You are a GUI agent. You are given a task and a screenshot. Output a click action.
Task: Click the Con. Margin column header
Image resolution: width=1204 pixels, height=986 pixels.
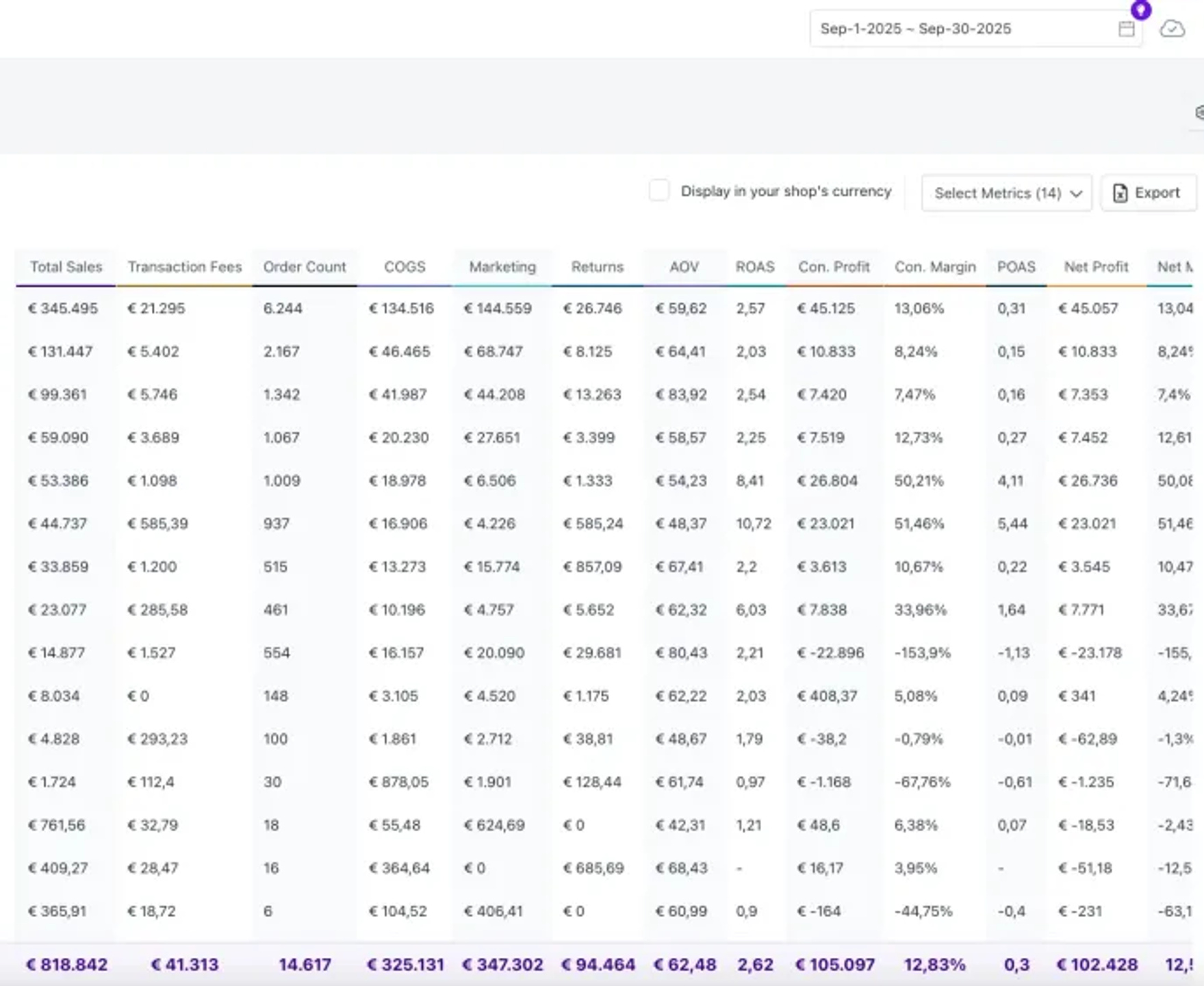click(x=935, y=267)
